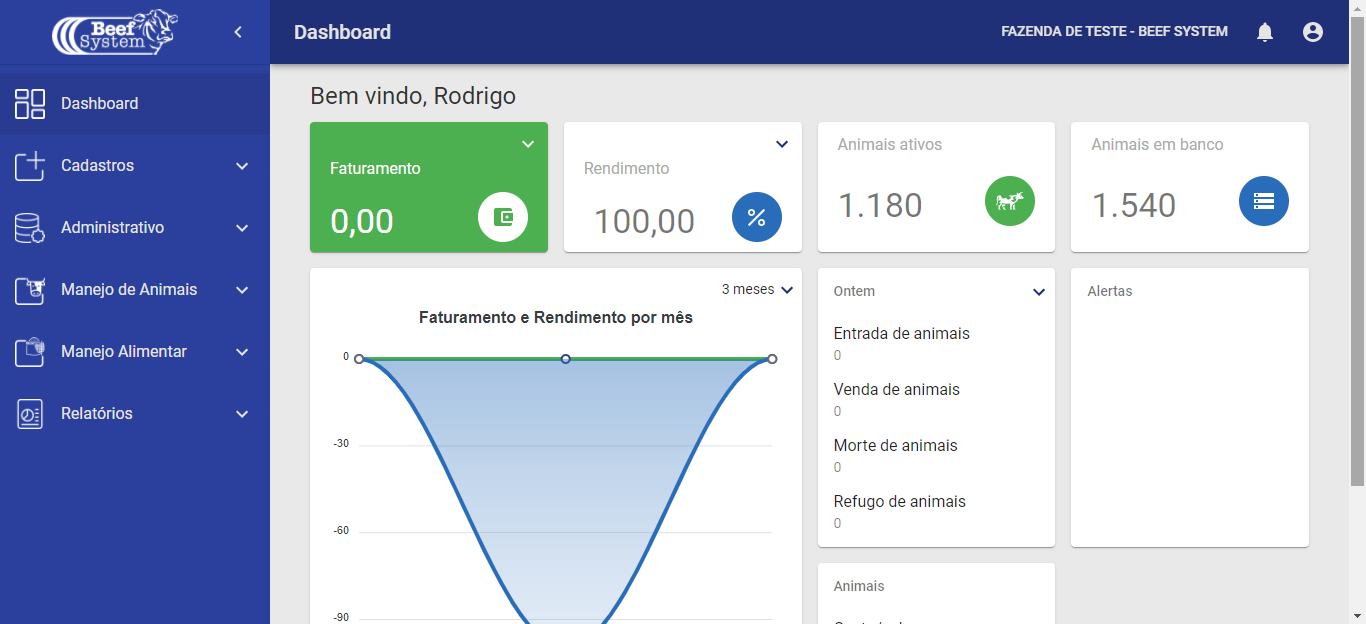This screenshot has height=624, width=1366.
Task: Expand the Manejo Alimentar chevron
Action: (242, 352)
